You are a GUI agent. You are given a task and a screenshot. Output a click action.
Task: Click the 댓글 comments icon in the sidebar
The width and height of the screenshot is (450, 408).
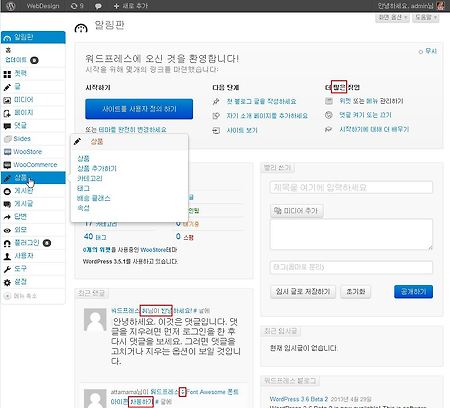coord(7,126)
